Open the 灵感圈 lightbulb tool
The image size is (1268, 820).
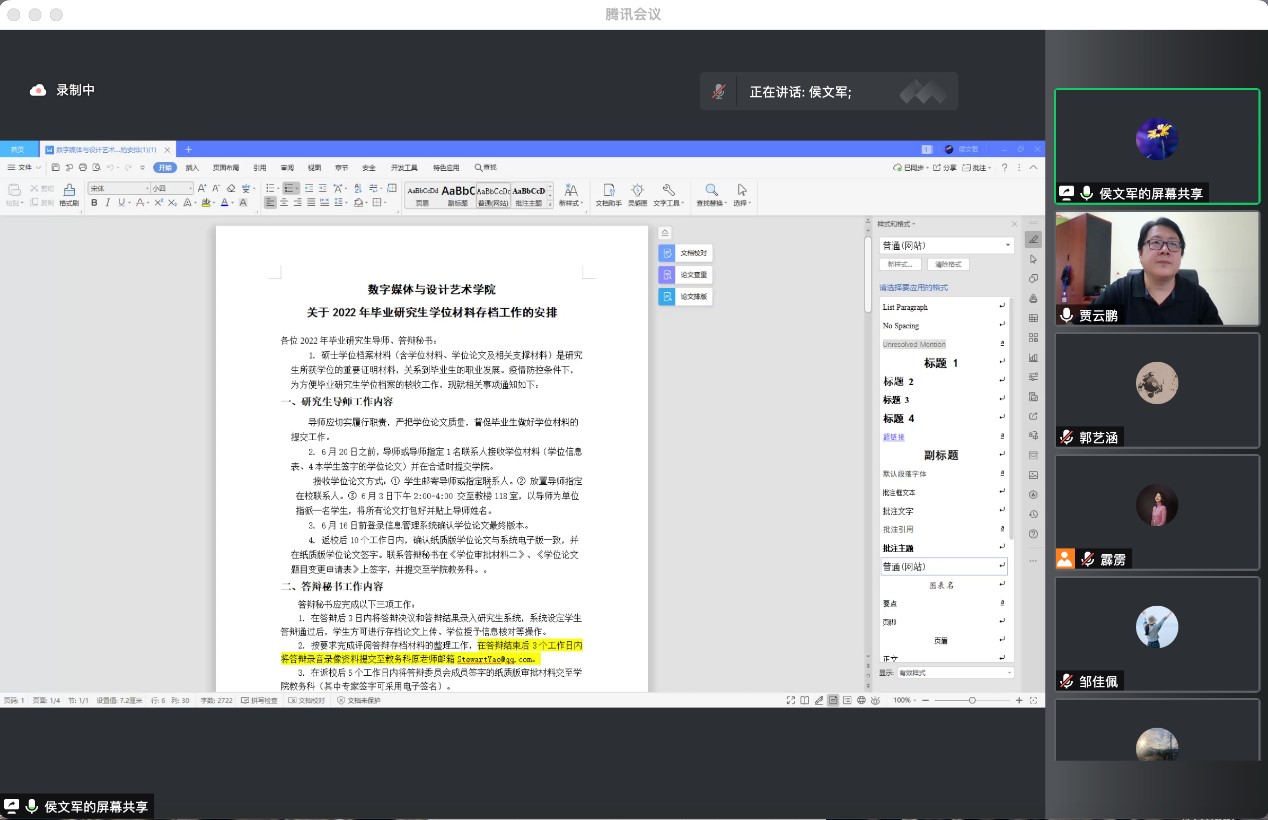coord(637,194)
